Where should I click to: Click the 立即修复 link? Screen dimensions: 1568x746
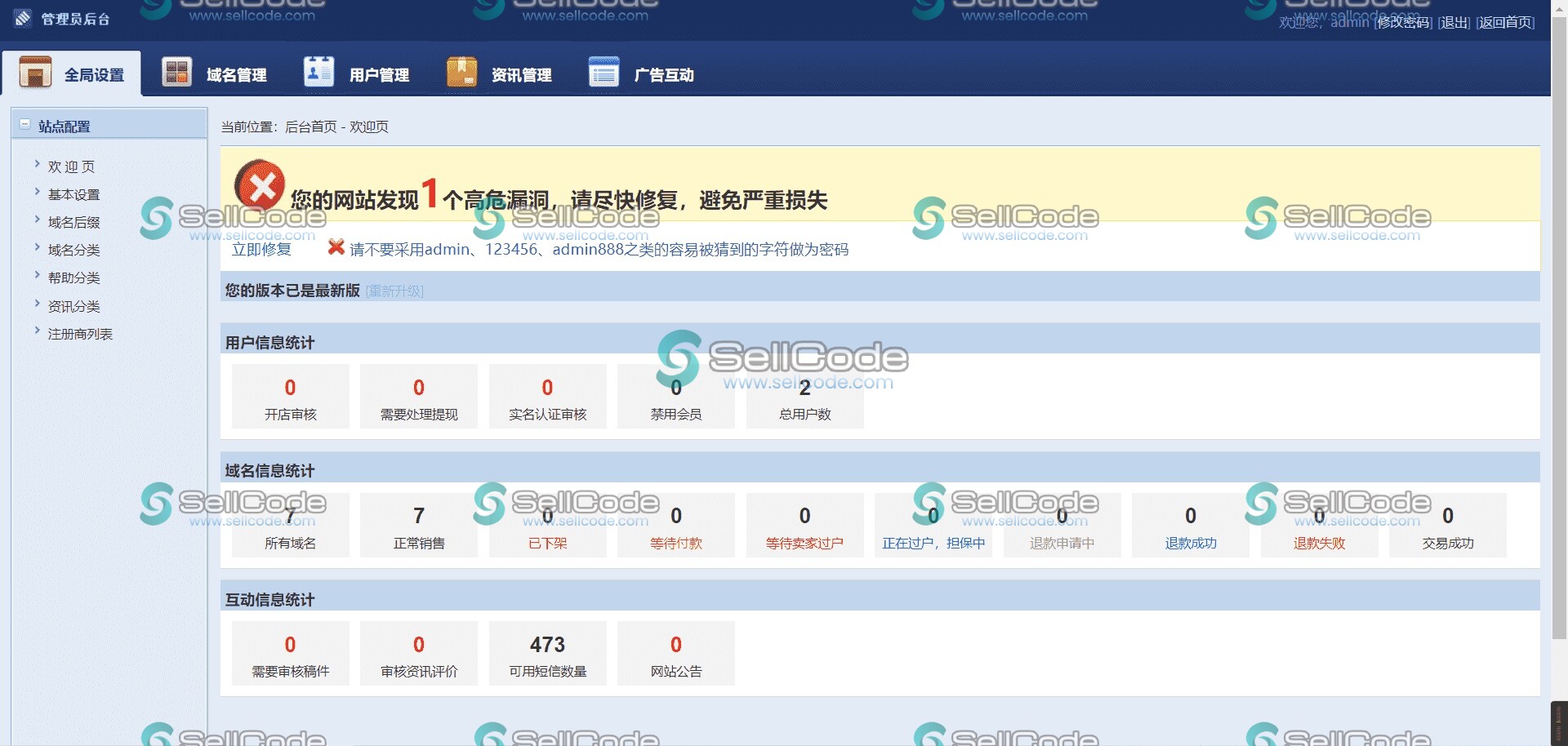(261, 250)
